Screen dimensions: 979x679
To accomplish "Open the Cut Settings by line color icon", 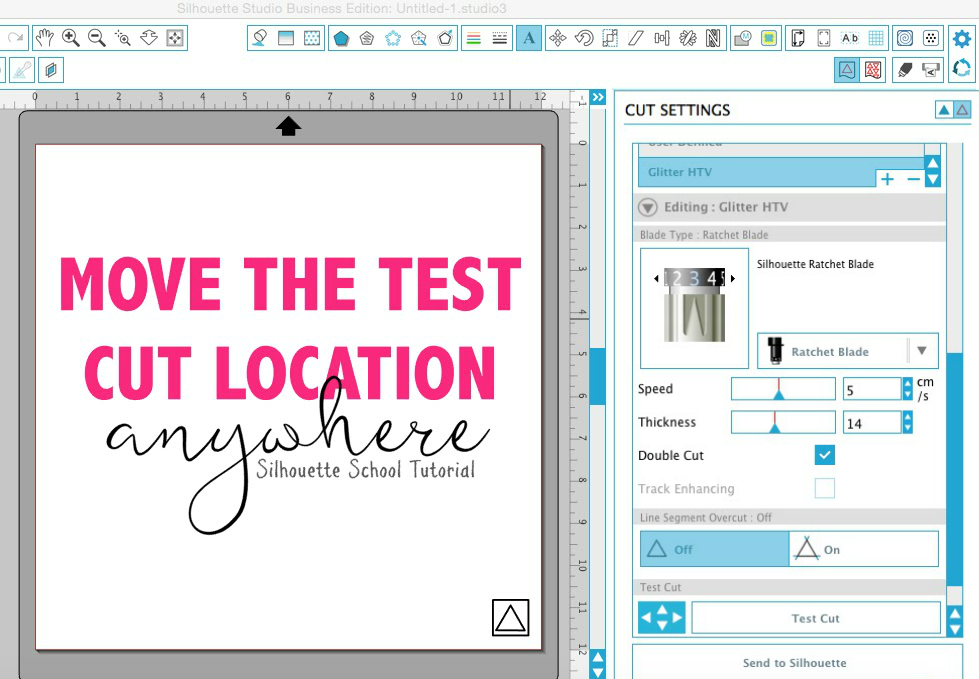I will (871, 70).
